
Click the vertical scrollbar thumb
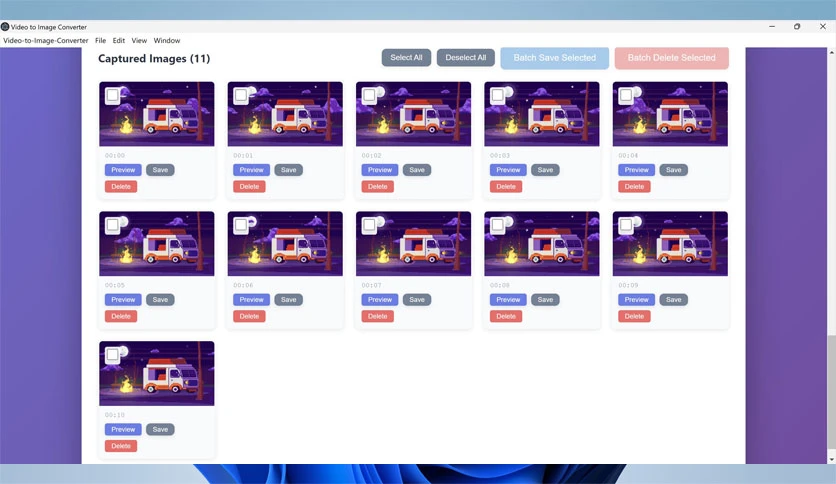(832, 394)
